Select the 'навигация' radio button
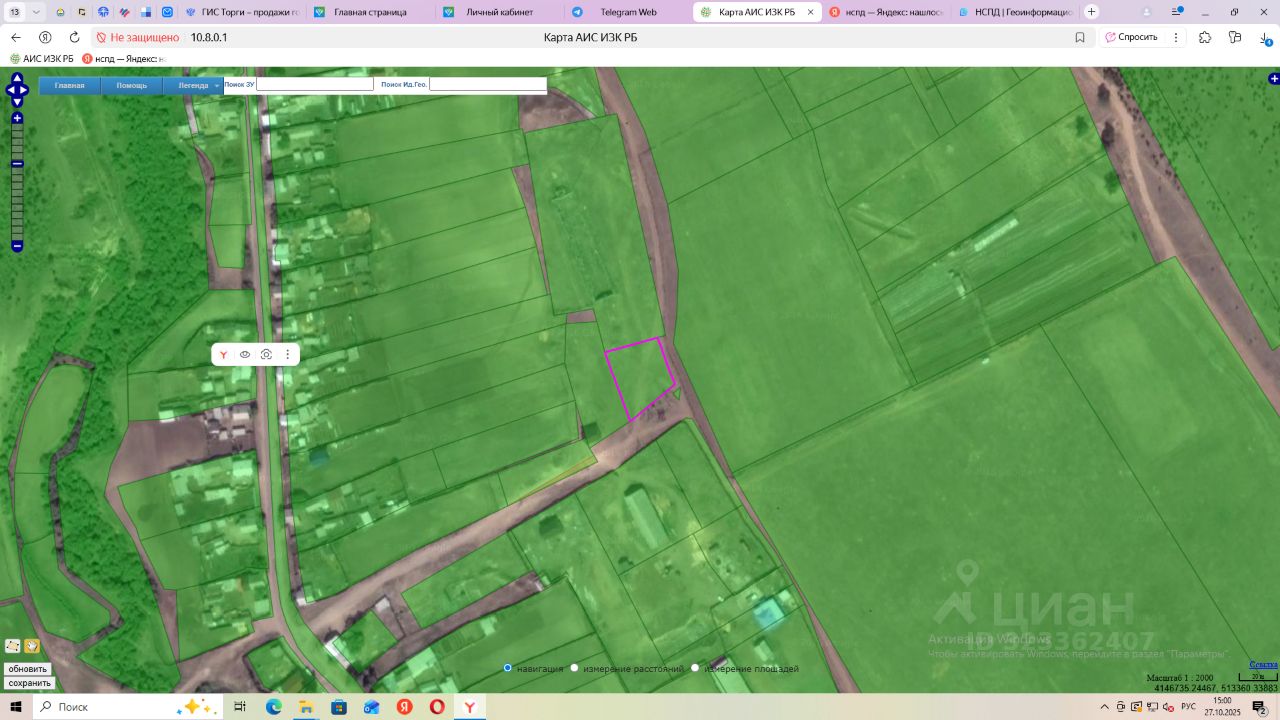The width and height of the screenshot is (1280, 720). 508,668
